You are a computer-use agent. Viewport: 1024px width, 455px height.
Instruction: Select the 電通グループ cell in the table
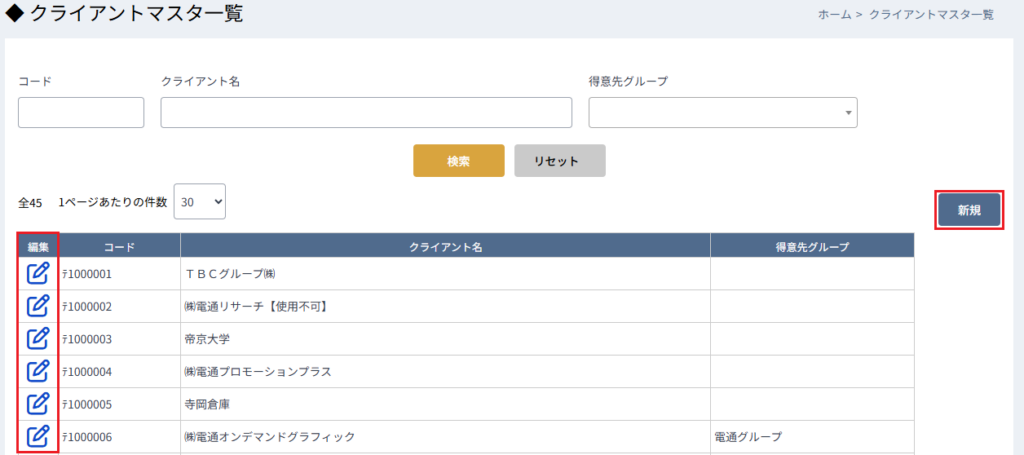(x=747, y=437)
